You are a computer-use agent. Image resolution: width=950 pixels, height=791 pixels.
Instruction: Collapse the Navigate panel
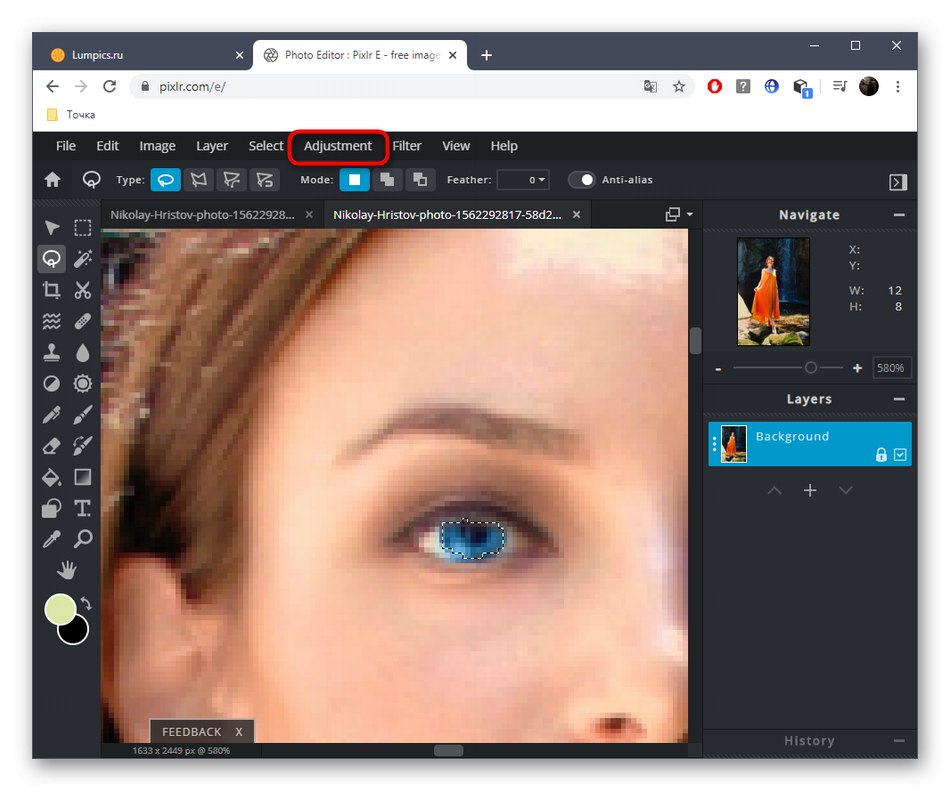[x=899, y=215]
